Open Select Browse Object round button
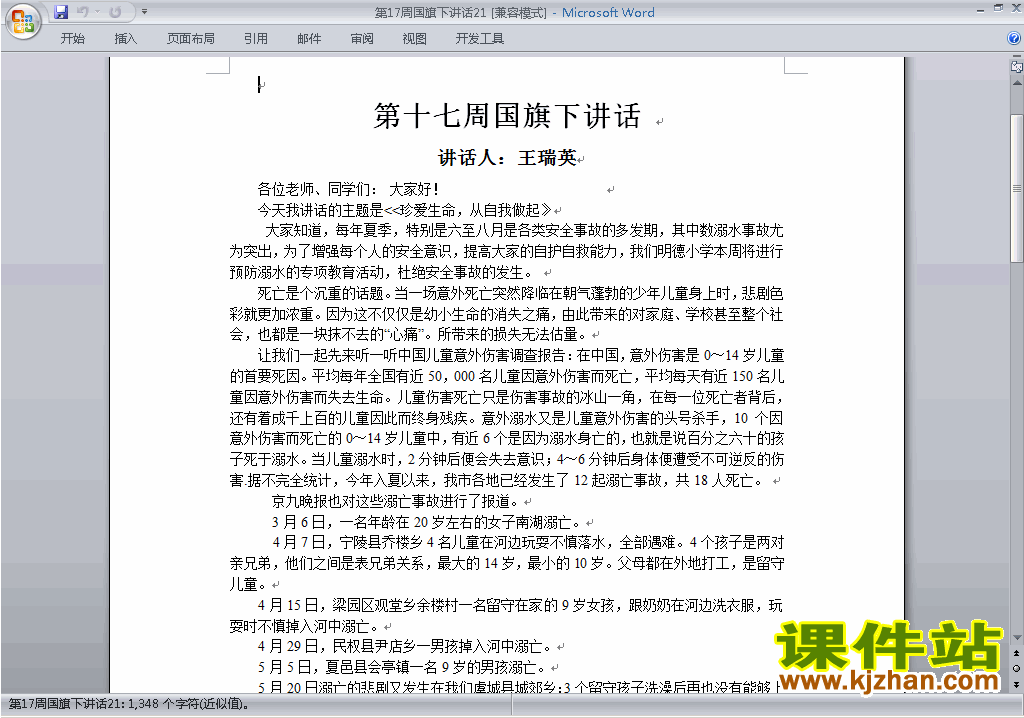The image size is (1024, 718). coord(1016,668)
